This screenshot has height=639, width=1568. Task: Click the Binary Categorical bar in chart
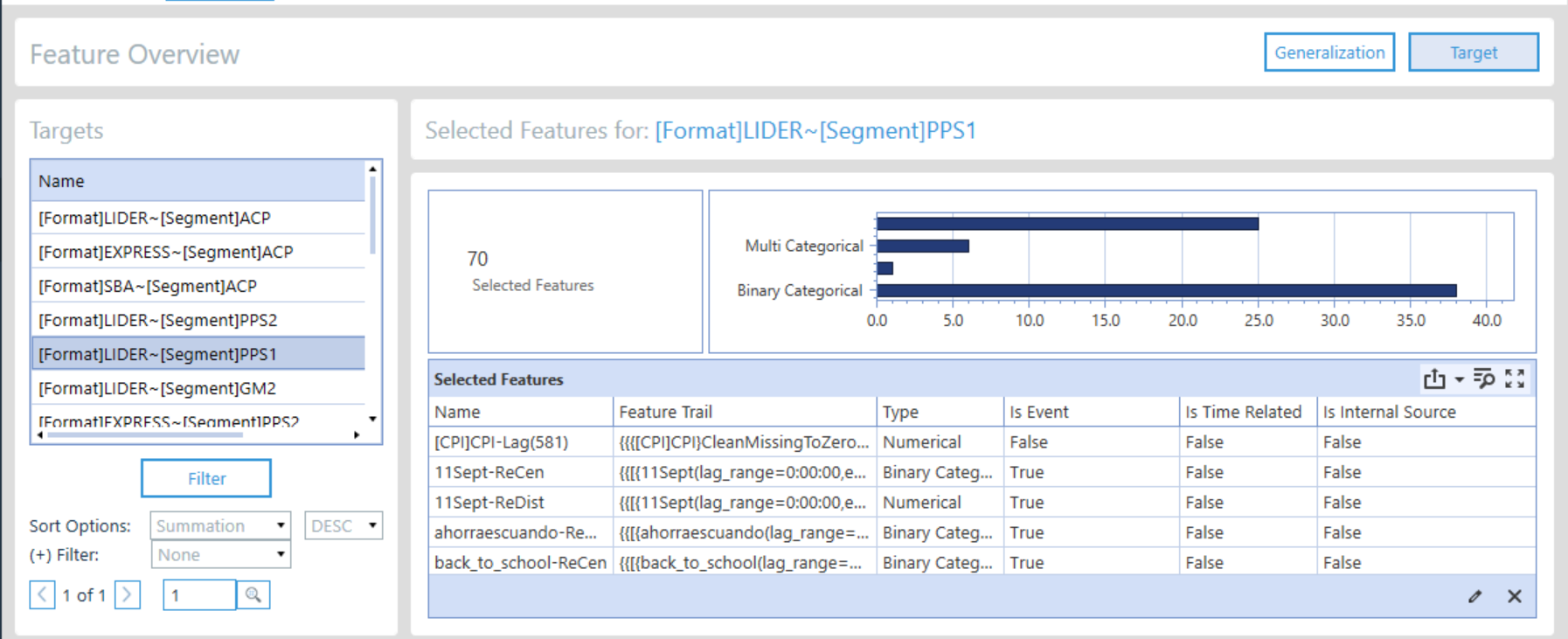[x=1167, y=290]
